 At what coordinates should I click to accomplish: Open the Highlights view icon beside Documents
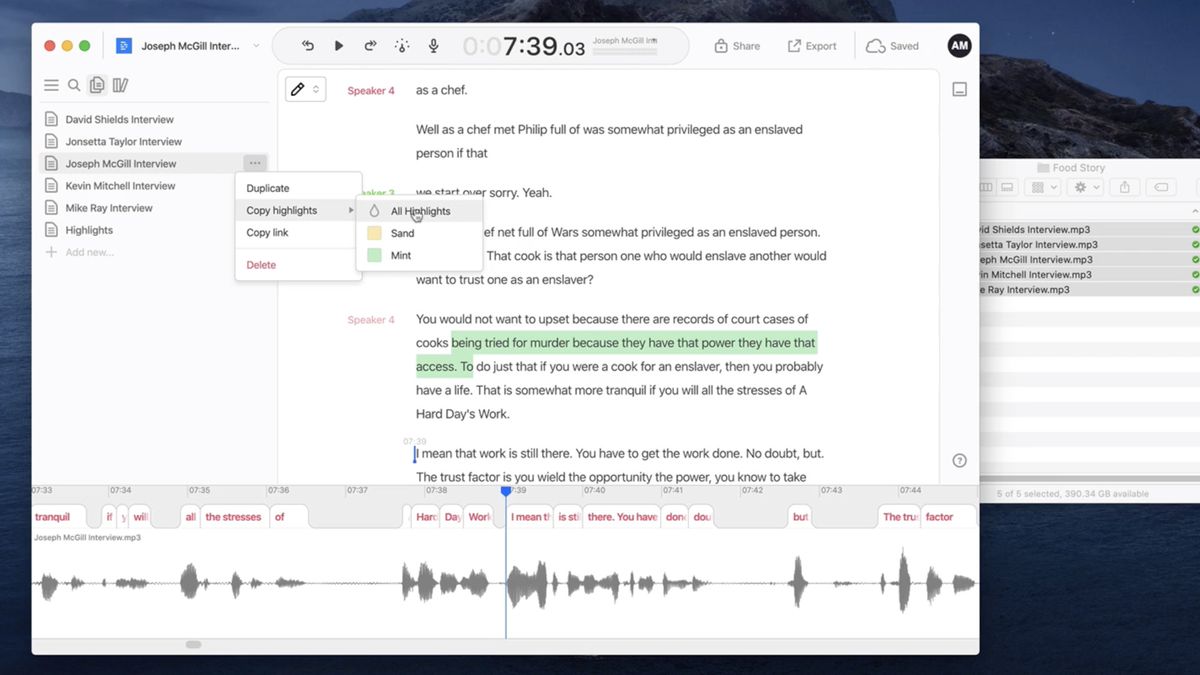tap(120, 85)
